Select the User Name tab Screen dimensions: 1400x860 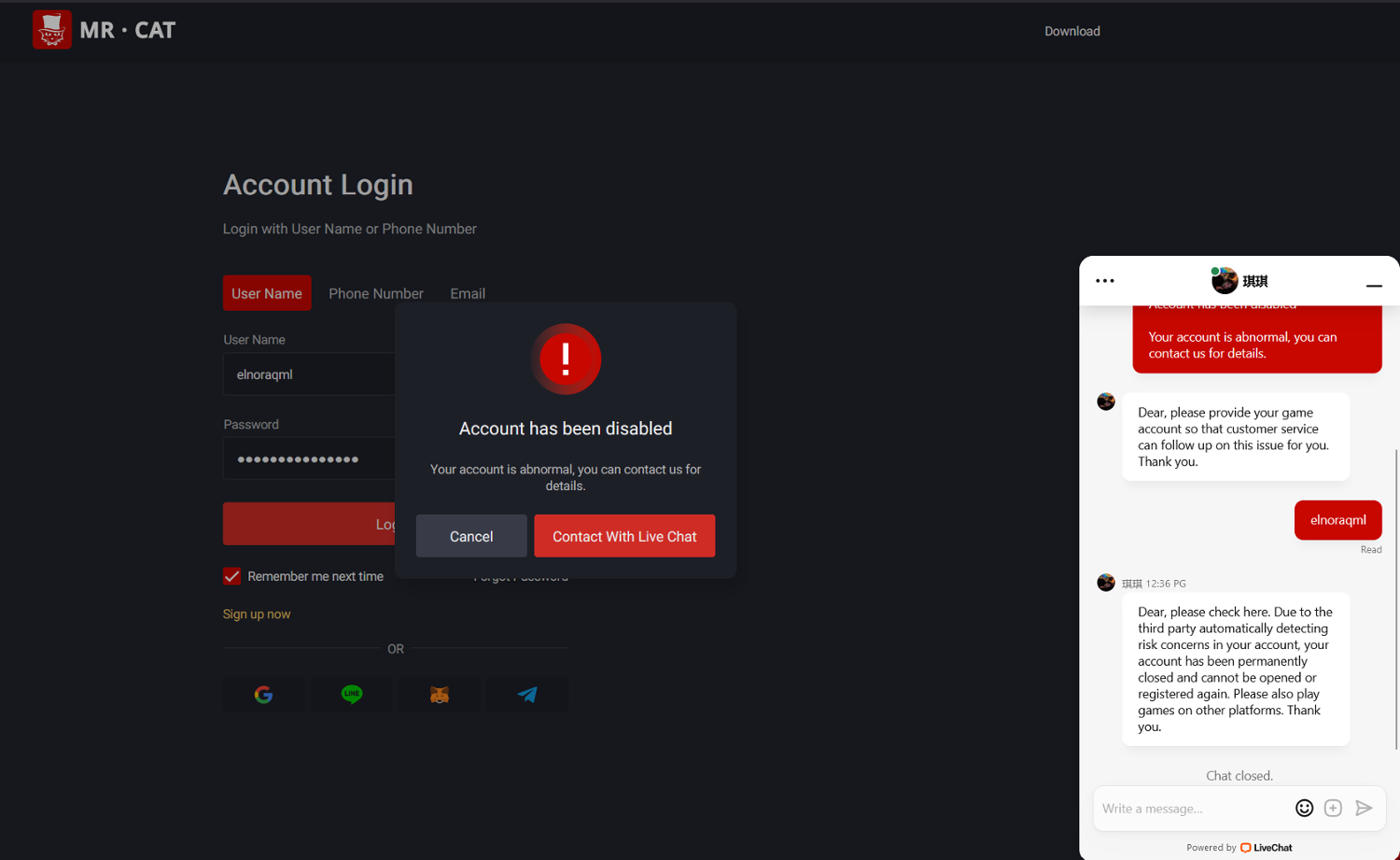point(267,293)
